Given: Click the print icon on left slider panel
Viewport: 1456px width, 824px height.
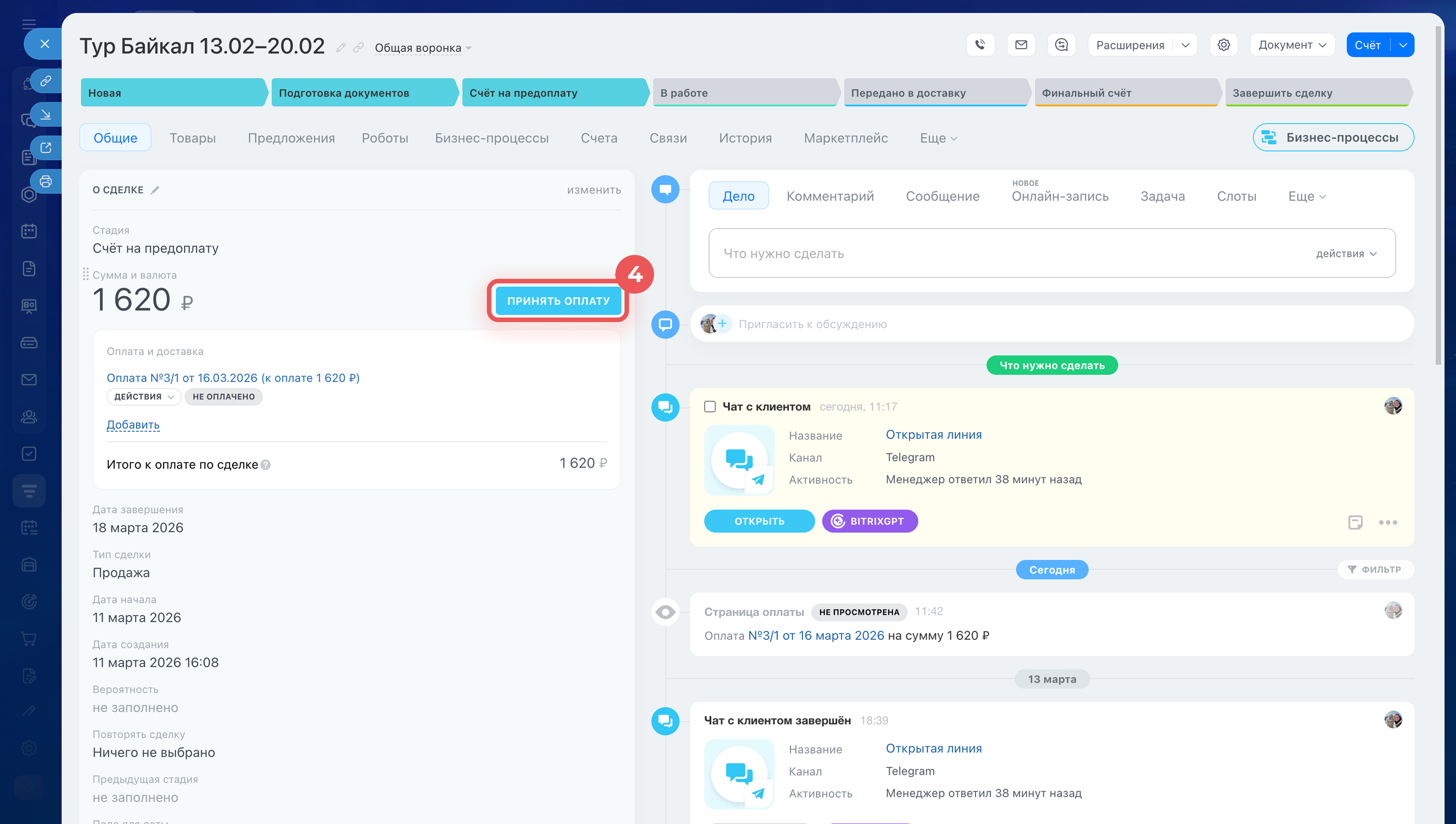Looking at the screenshot, I should [46, 182].
